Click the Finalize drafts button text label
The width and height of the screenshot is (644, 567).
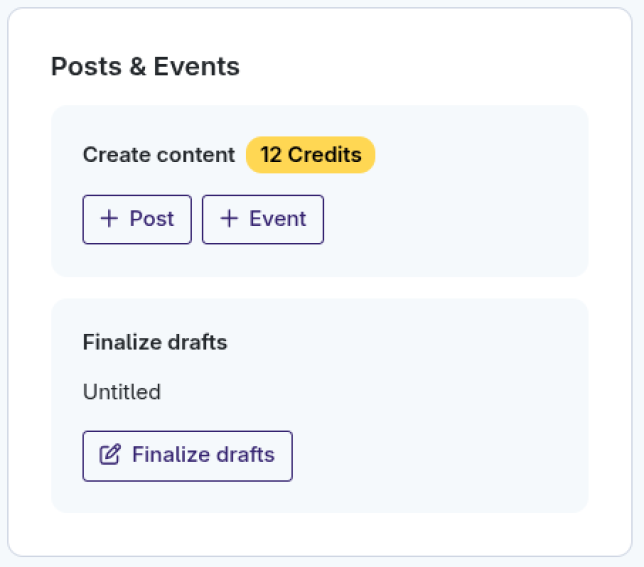(203, 455)
